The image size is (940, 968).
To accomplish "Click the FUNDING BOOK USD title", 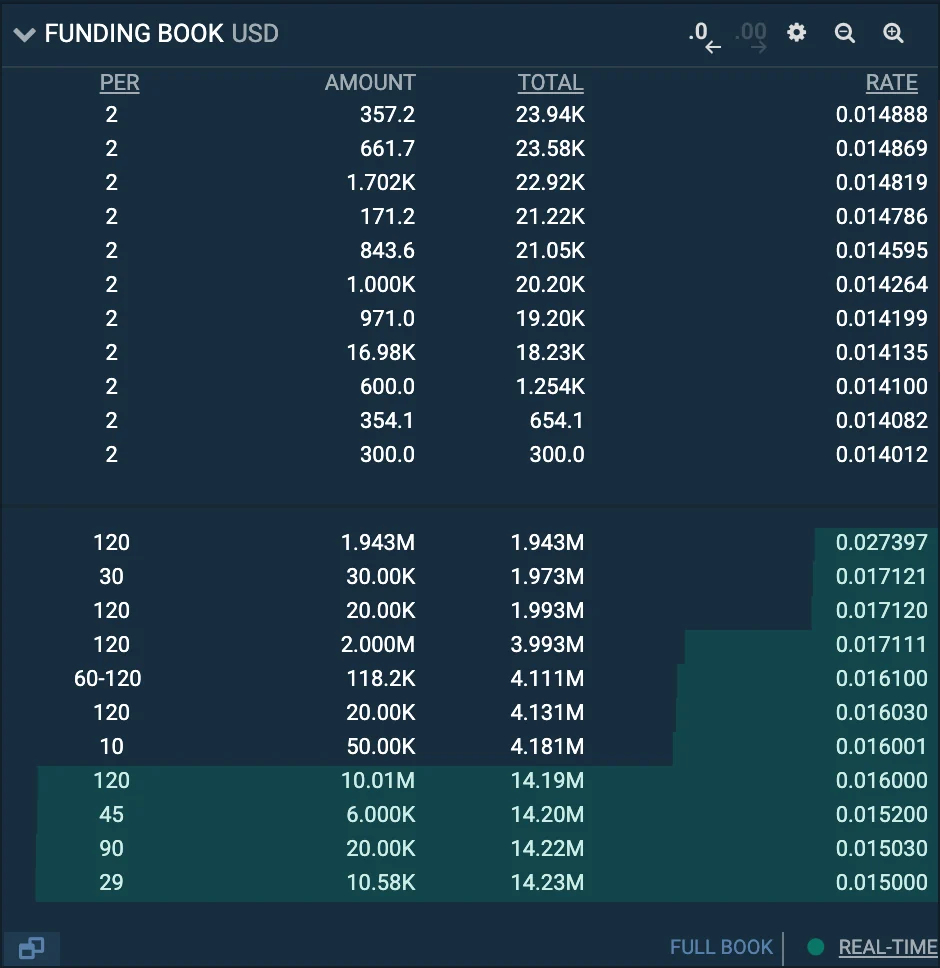I will click(x=162, y=33).
